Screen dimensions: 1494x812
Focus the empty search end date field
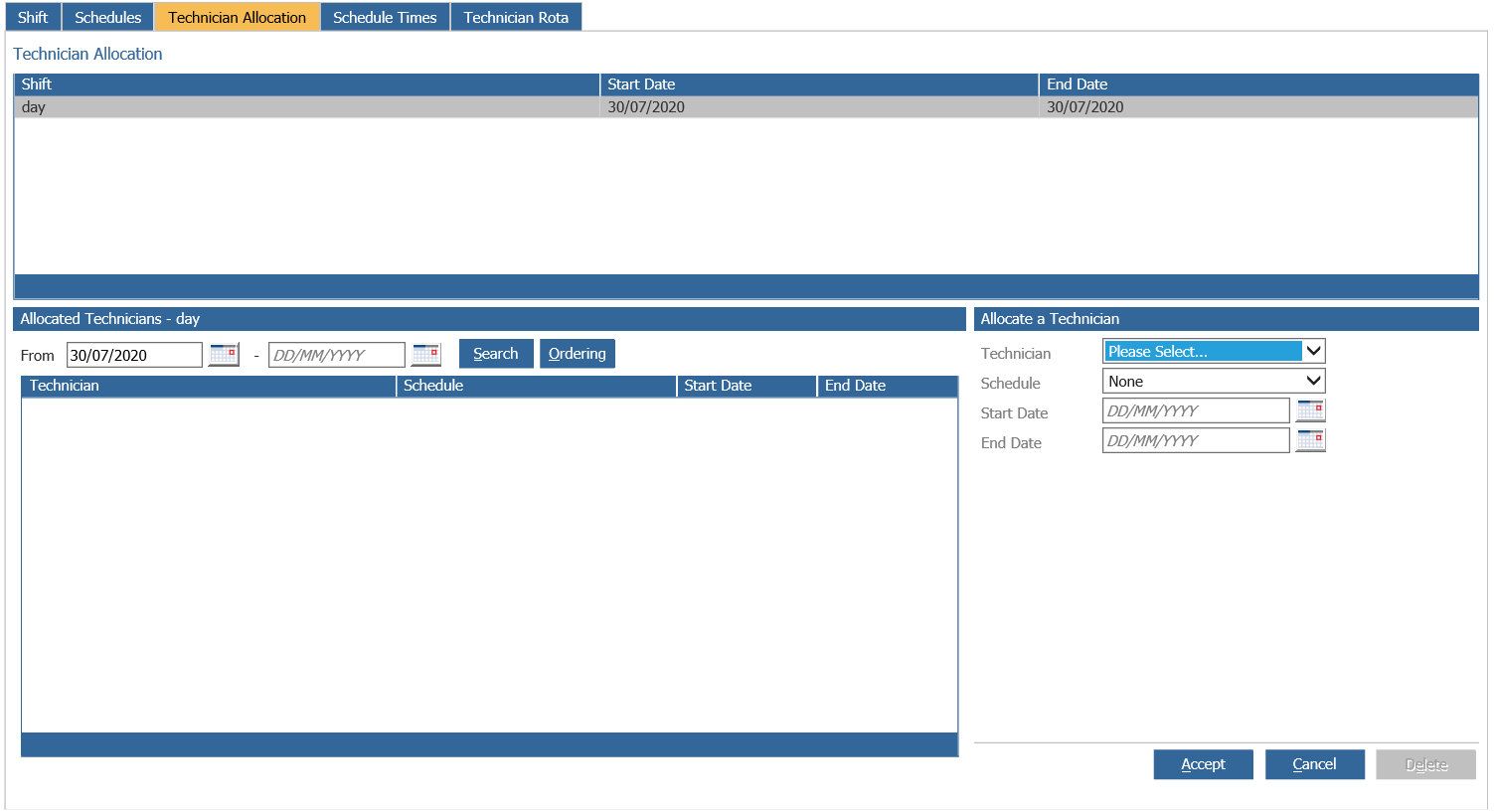point(337,355)
